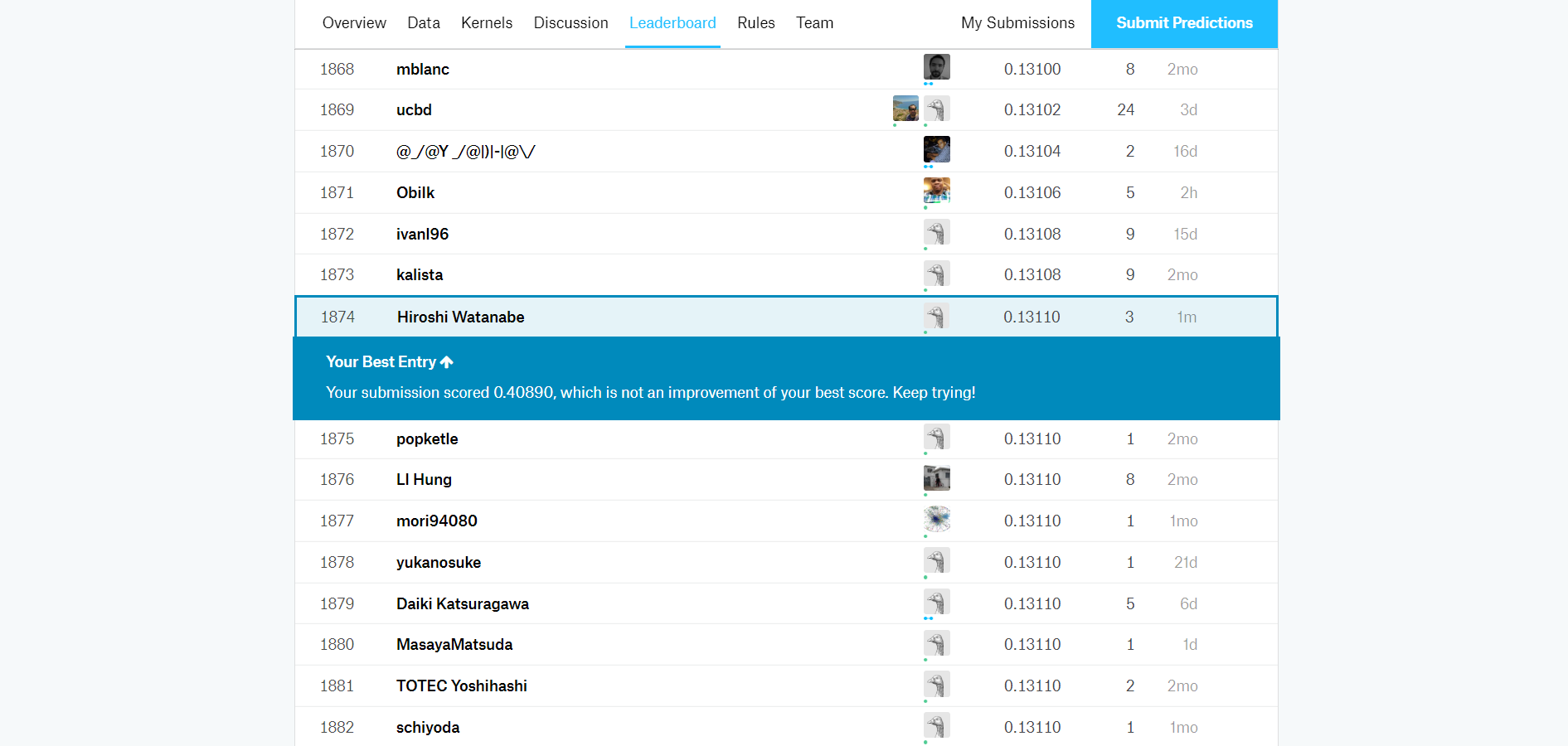Click the up arrow in Your Best Entry
Screen dimensions: 1568x746
click(447, 361)
